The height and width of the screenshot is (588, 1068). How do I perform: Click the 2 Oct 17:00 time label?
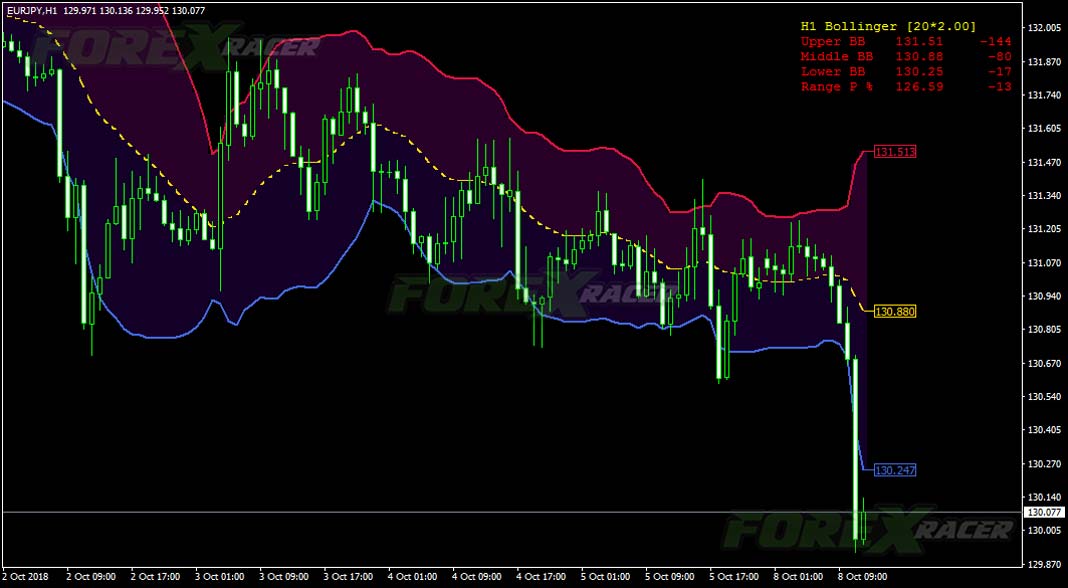(155, 576)
